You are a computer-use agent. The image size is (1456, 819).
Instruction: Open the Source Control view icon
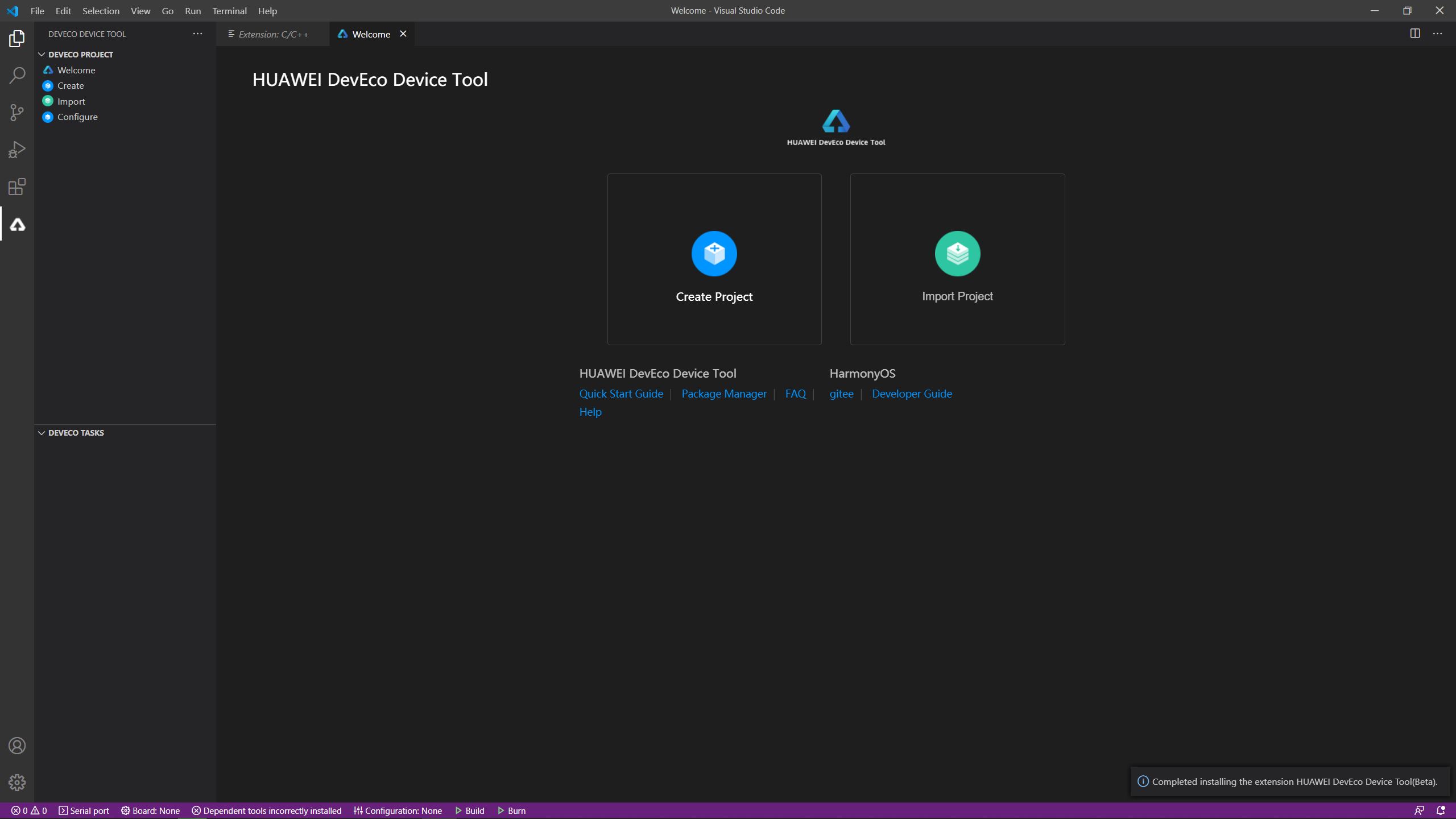pos(17,113)
